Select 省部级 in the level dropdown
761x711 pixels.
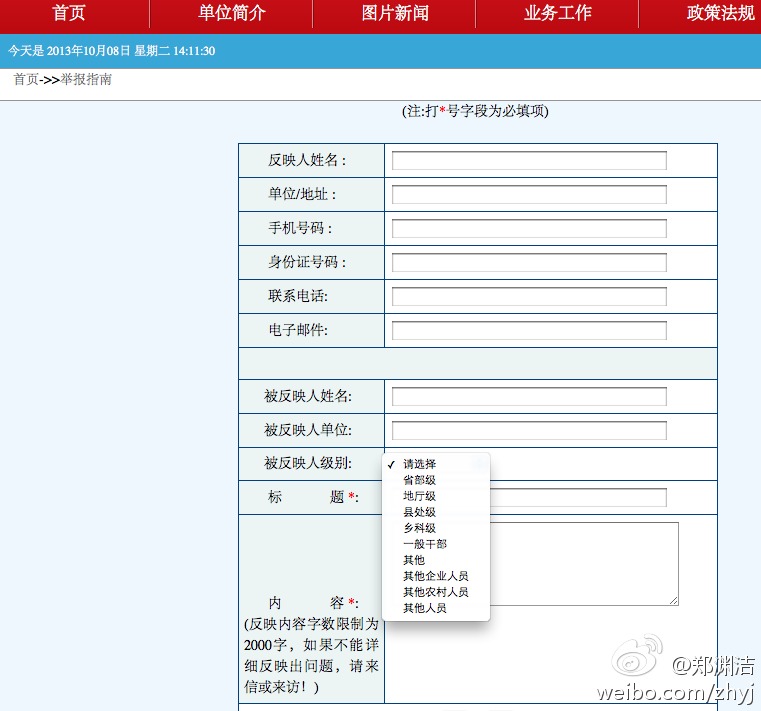(436, 480)
